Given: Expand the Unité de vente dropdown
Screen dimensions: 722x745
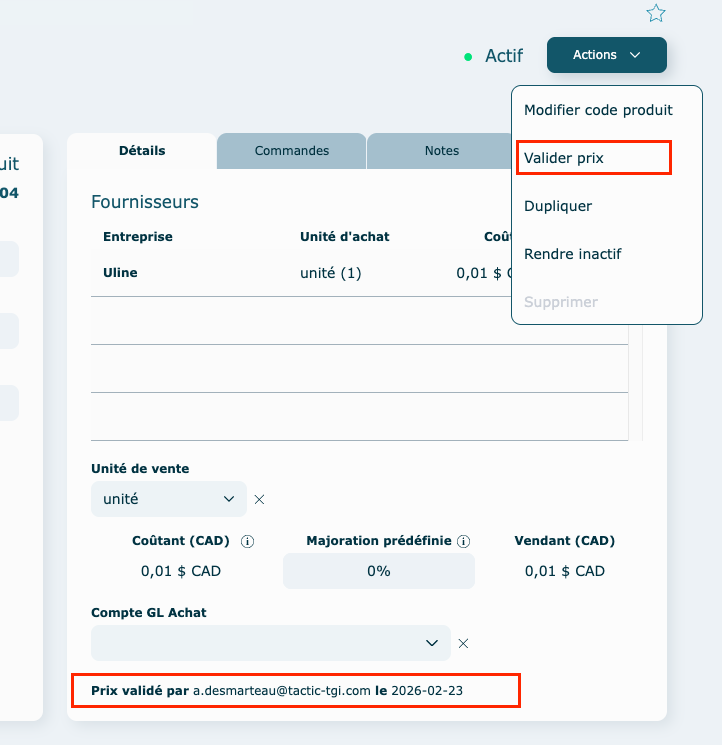Looking at the screenshot, I should click(x=168, y=498).
